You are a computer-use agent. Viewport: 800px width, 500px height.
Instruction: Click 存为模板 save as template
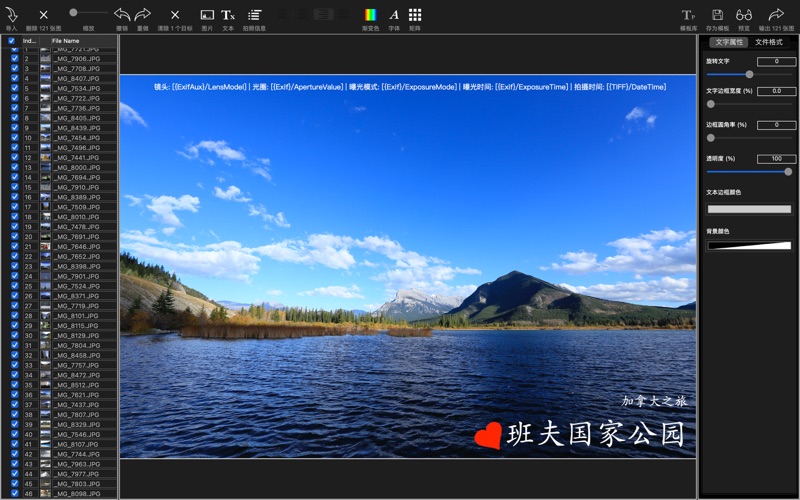[x=717, y=15]
